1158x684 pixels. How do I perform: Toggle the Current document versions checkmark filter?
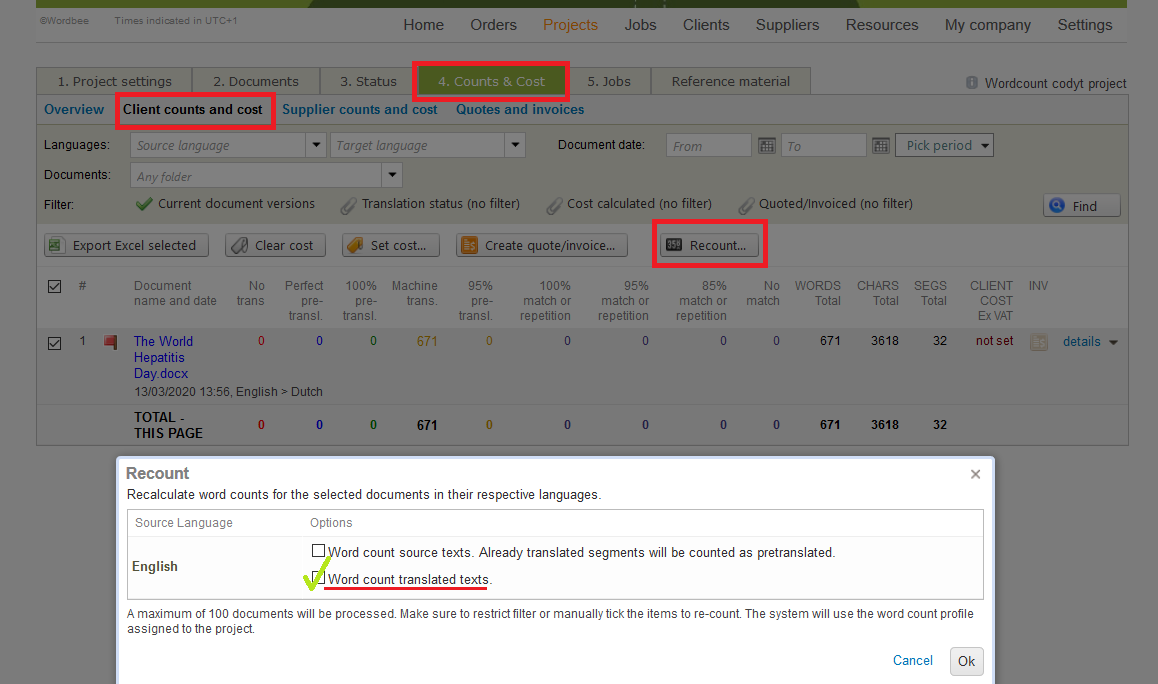coord(144,204)
